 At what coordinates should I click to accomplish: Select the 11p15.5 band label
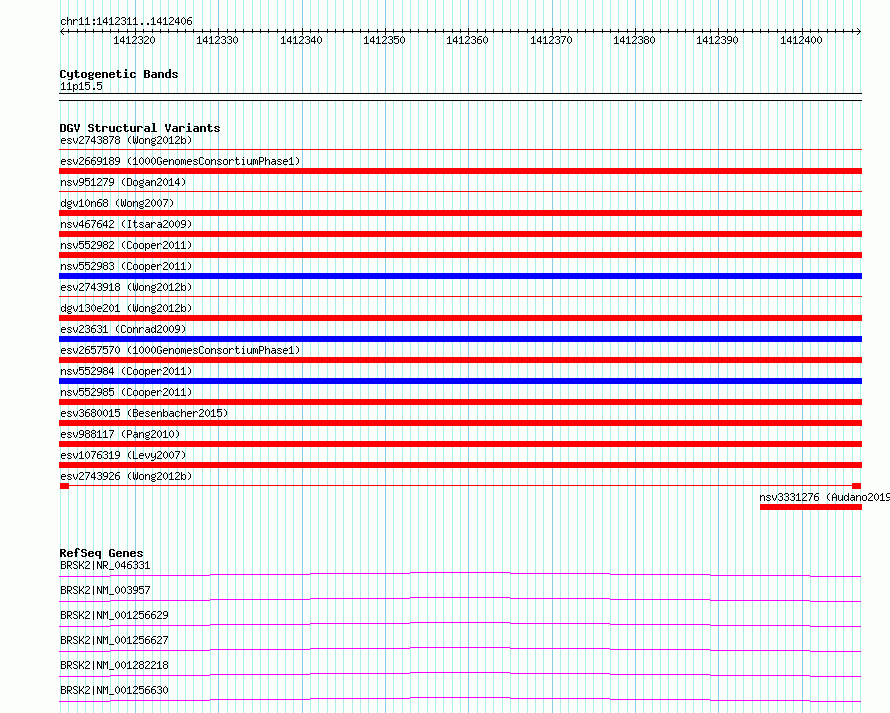coord(81,86)
